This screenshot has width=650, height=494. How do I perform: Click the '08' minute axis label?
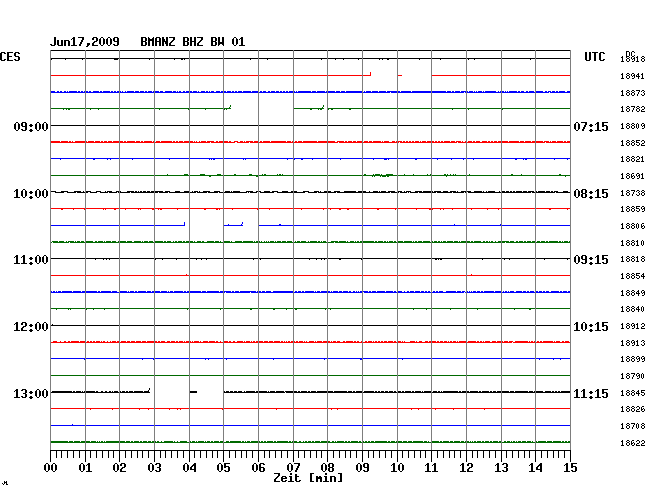(327, 468)
